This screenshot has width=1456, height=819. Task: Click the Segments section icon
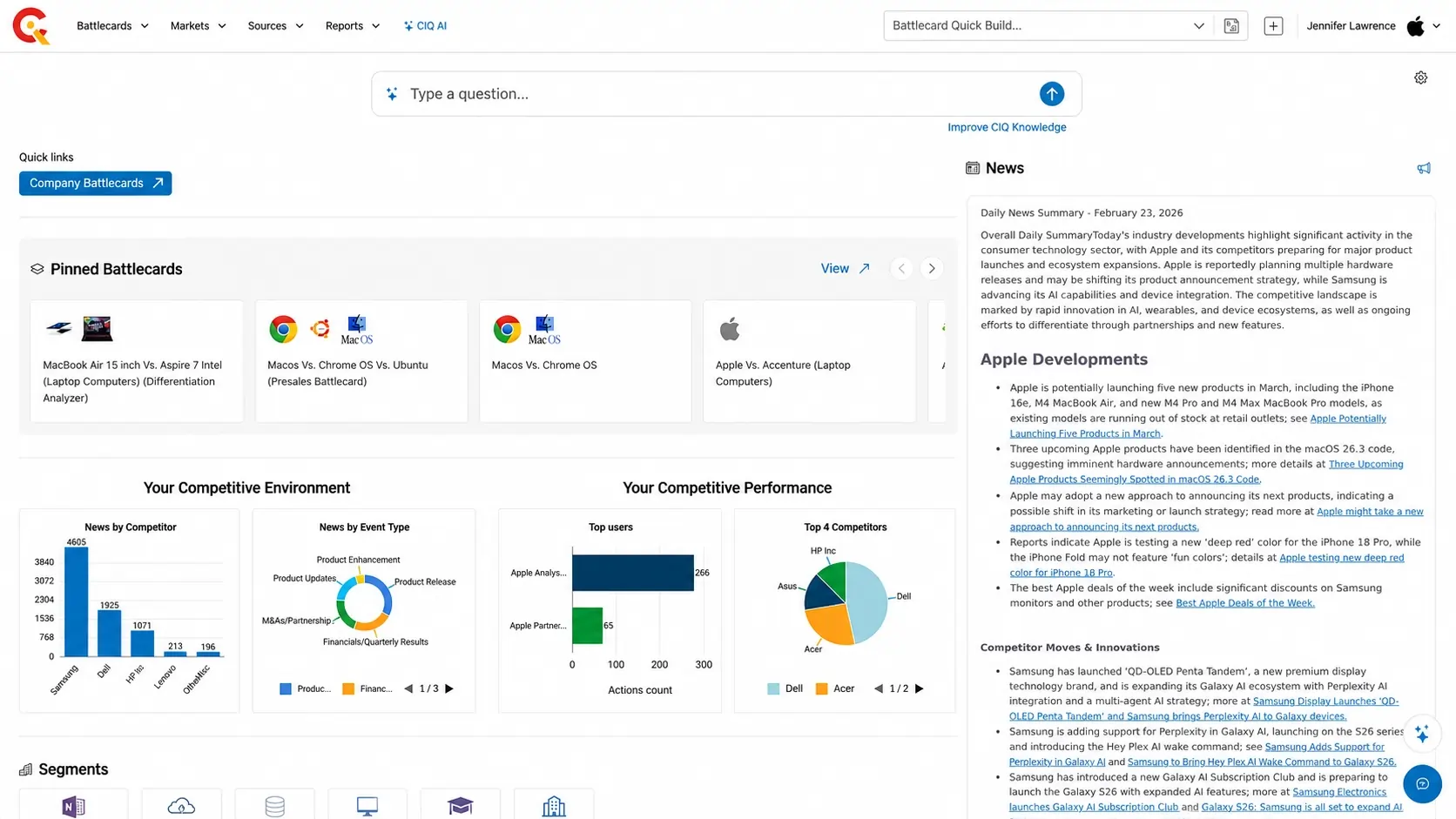coord(26,769)
